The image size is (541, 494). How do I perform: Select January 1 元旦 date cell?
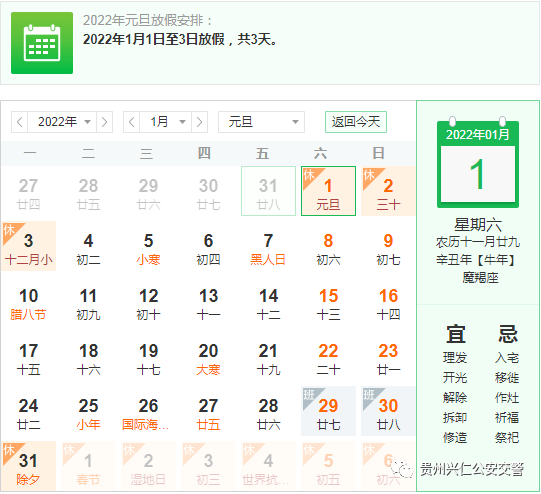tap(328, 191)
